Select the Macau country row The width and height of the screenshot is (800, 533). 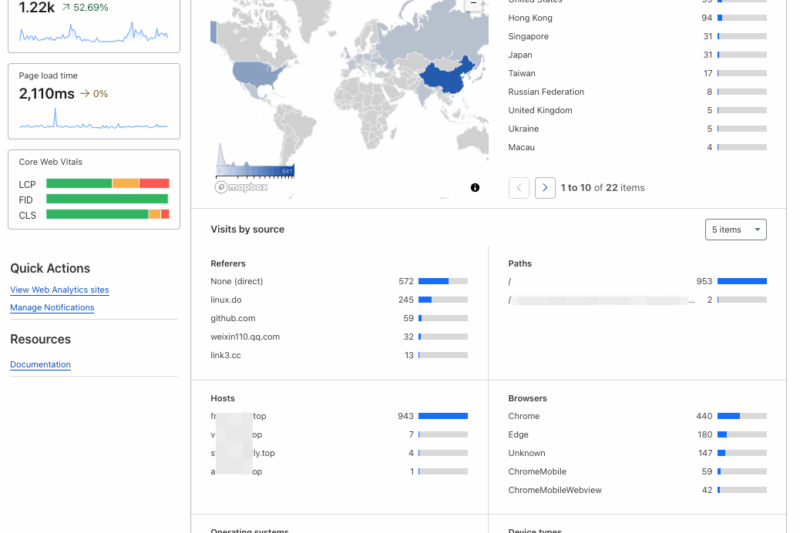tap(637, 147)
